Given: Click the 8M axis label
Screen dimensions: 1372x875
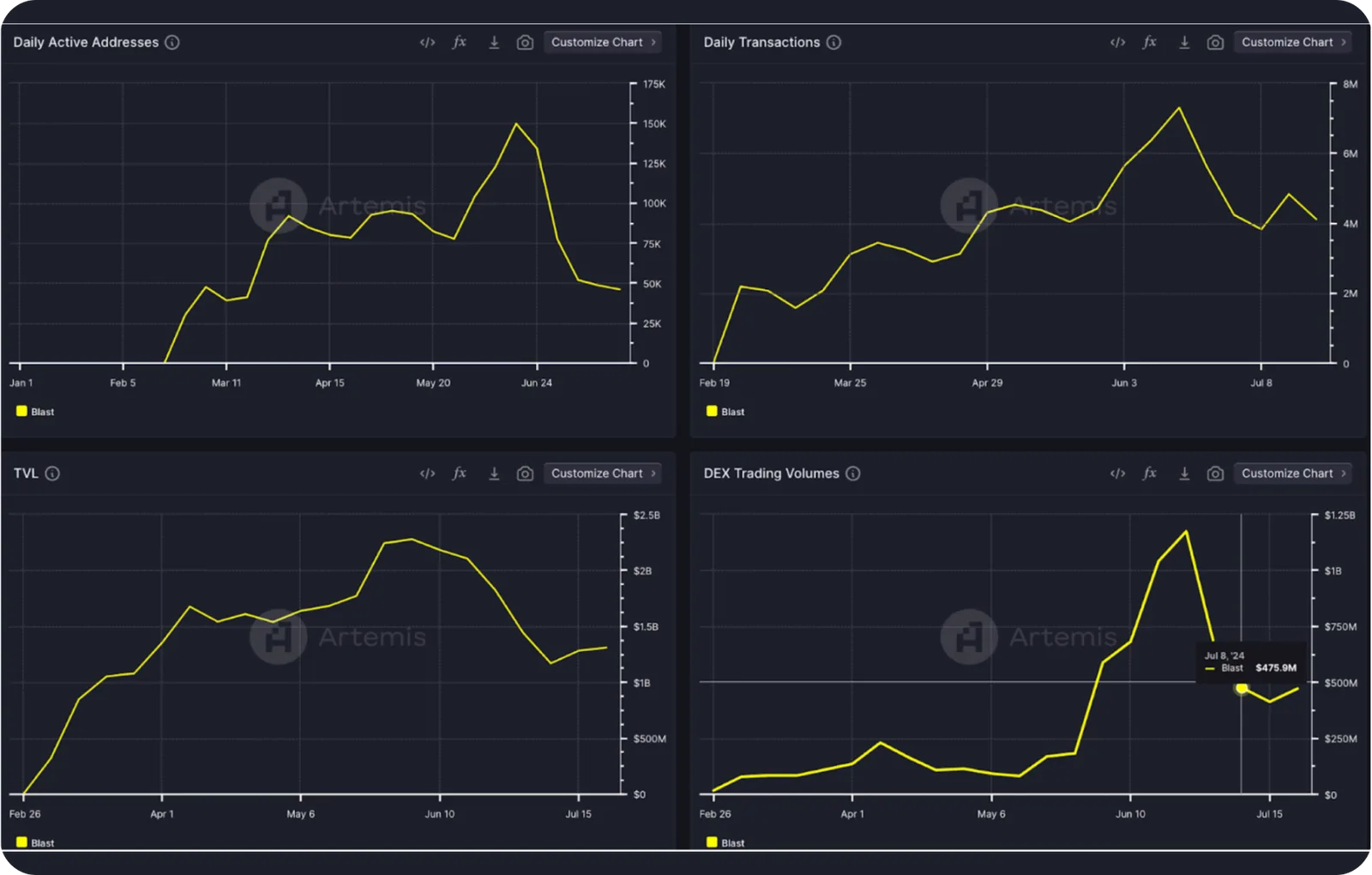Looking at the screenshot, I should pos(1350,84).
